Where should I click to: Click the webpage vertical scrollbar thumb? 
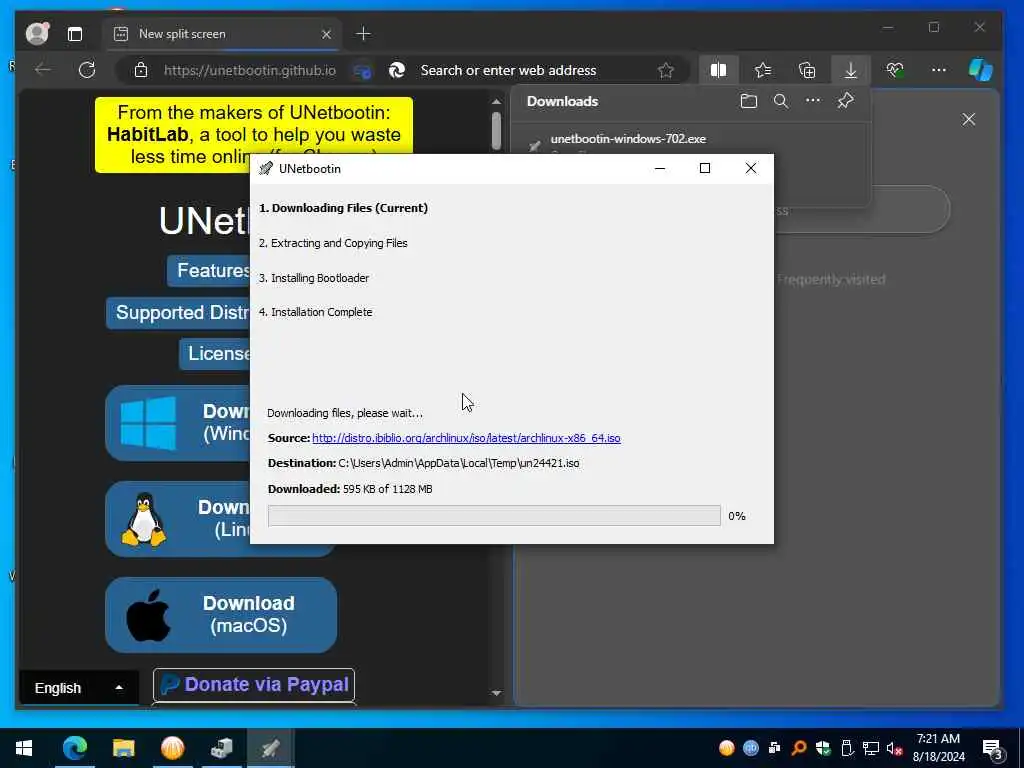(x=496, y=131)
